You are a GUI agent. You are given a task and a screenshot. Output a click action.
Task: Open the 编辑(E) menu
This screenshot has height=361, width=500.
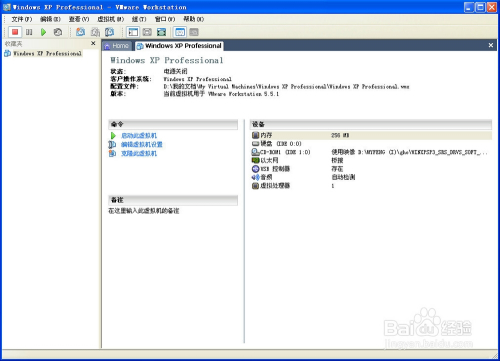click(50, 19)
